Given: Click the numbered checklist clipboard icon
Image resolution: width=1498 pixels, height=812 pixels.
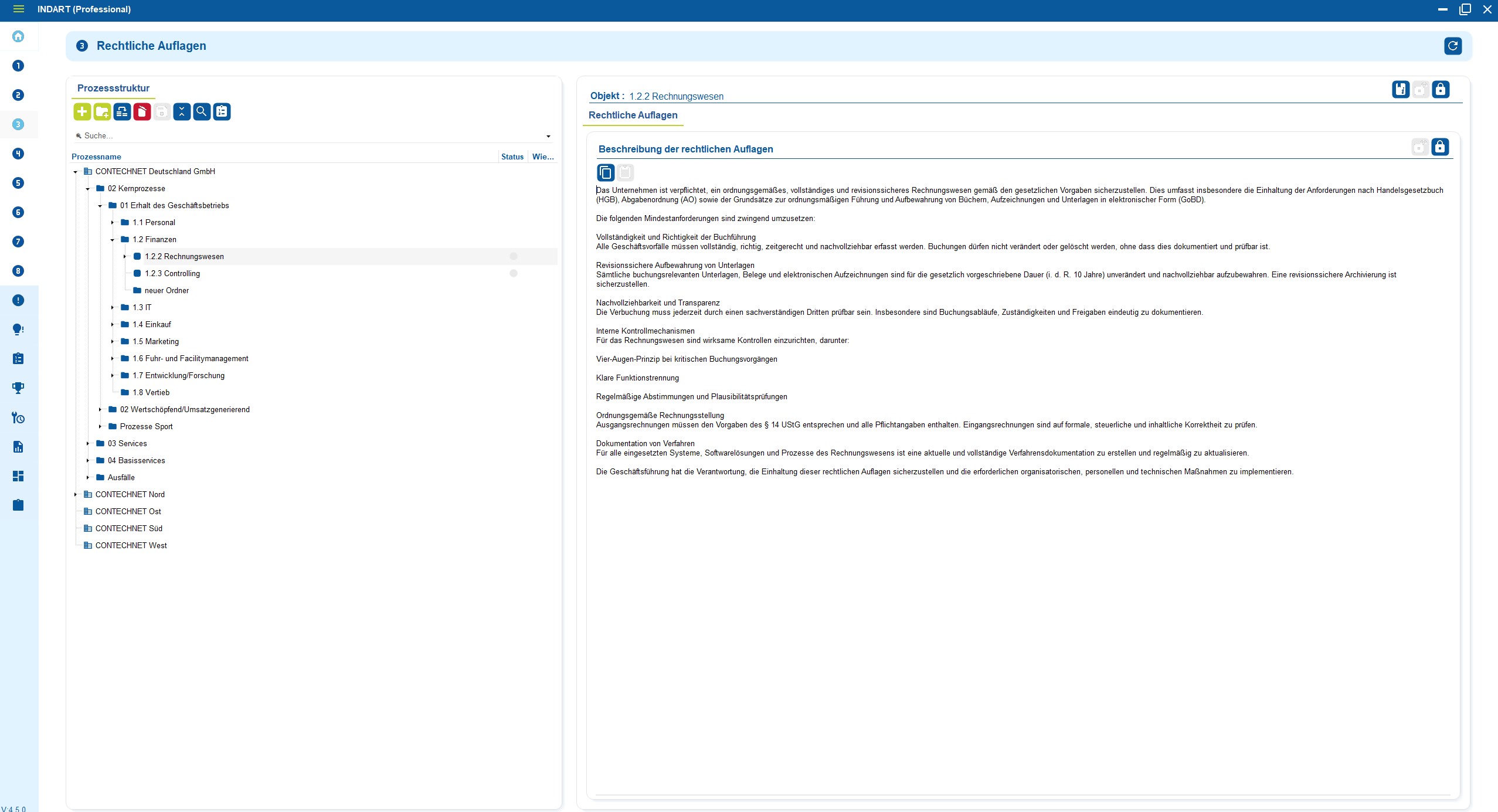Looking at the screenshot, I should 222,111.
